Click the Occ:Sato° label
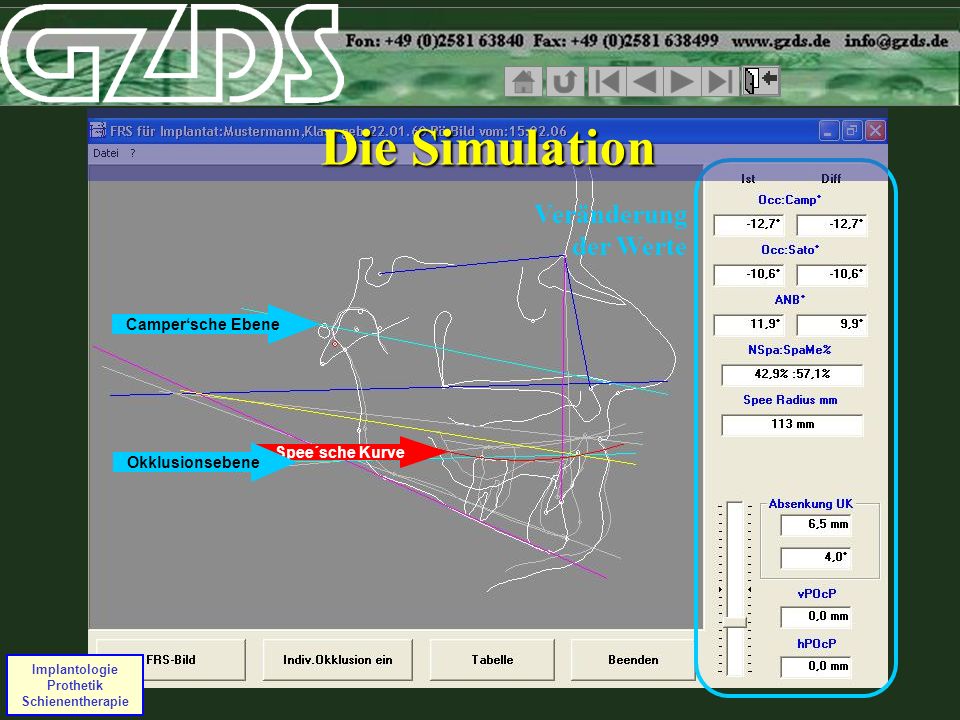Screen dimensions: 960x720 pyautogui.click(x=790, y=250)
